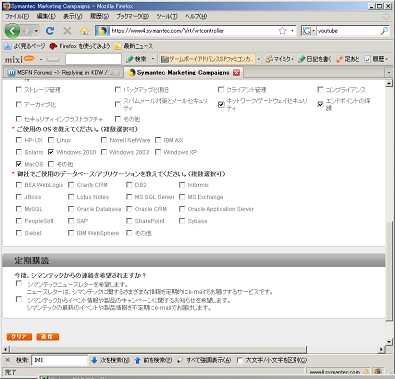
Task: Open the list all tabs dropdown
Action: click(x=388, y=73)
